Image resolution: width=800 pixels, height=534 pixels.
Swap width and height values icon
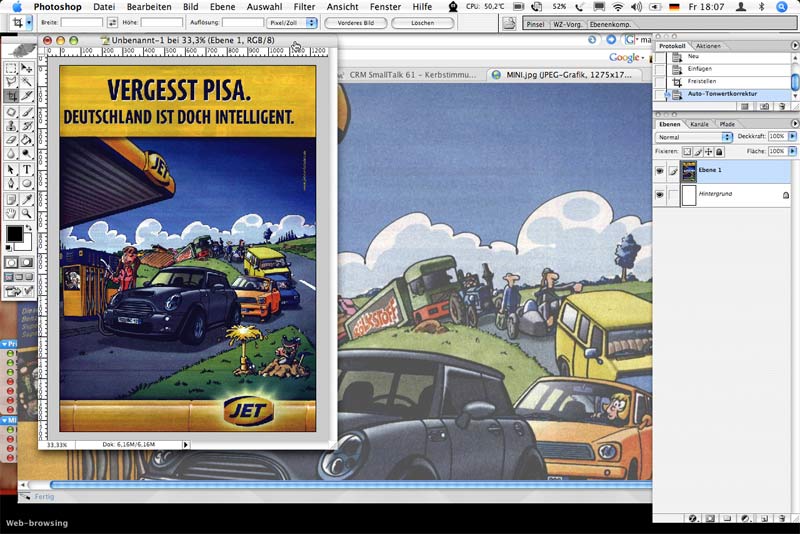point(112,22)
